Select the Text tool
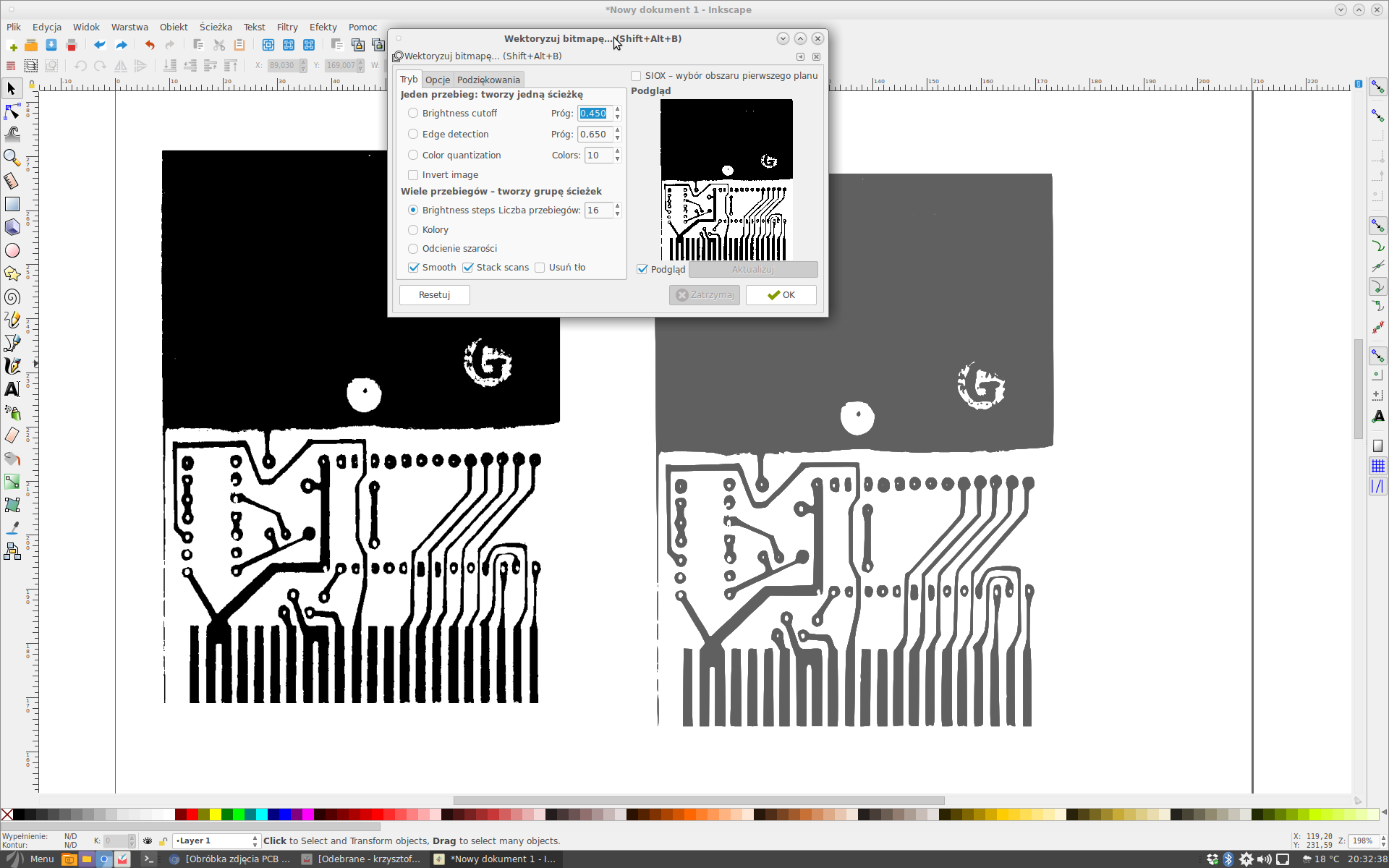1389x868 pixels. (x=12, y=389)
